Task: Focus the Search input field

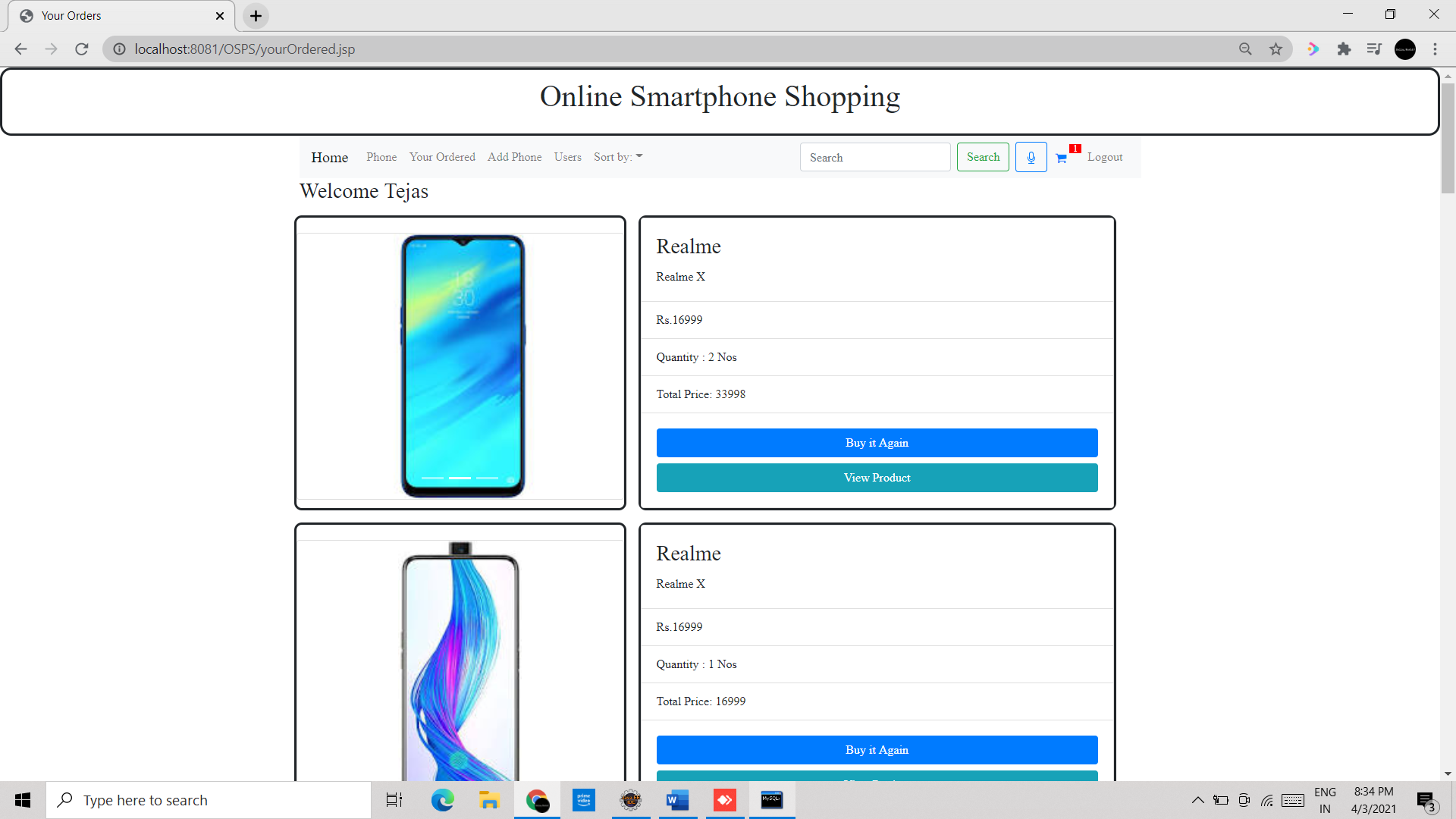Action: point(875,157)
